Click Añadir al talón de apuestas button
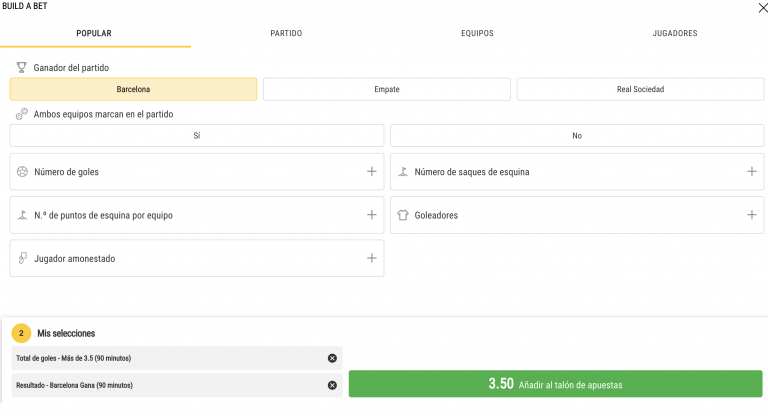 555,384
